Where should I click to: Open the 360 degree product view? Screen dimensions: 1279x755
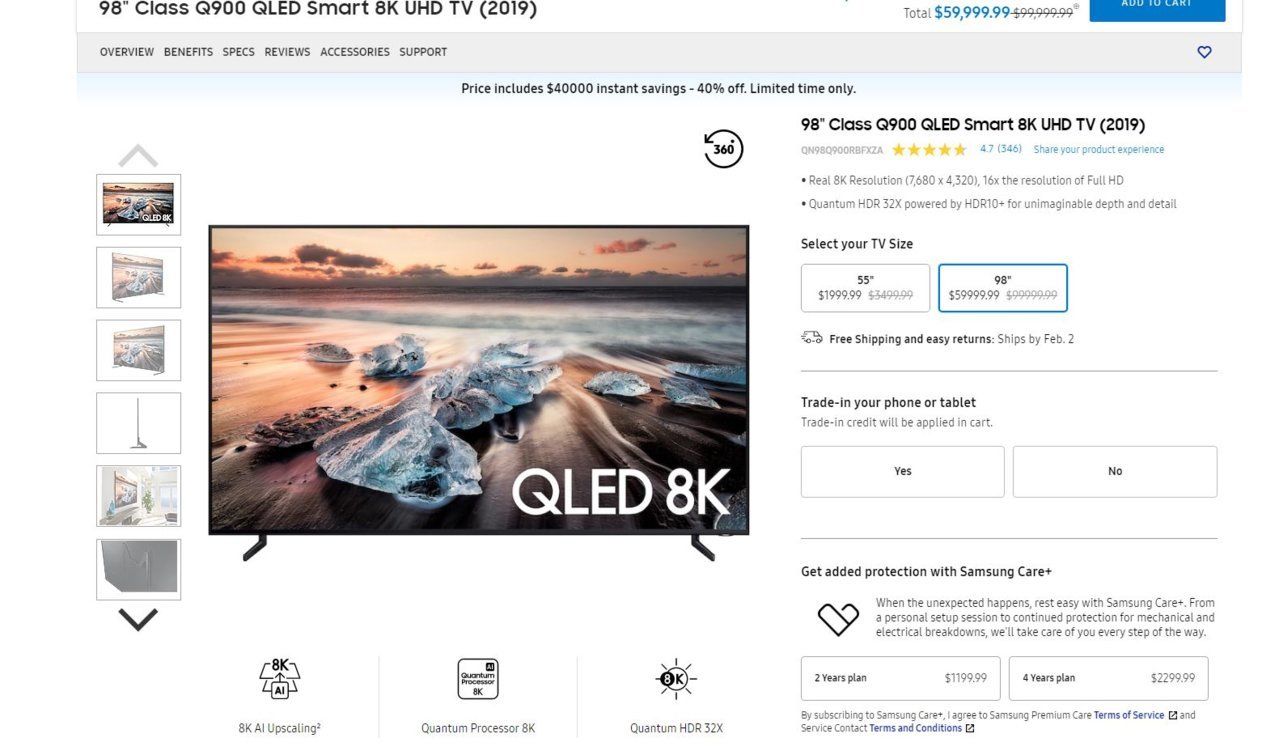(723, 149)
